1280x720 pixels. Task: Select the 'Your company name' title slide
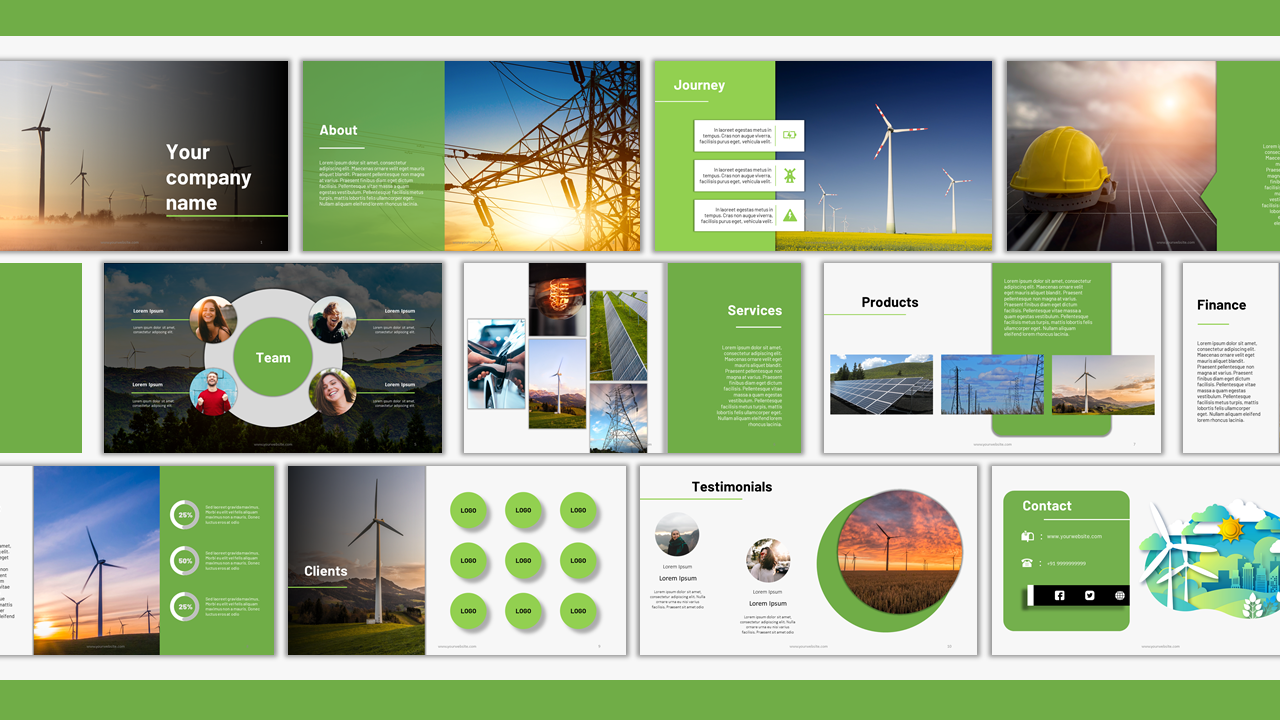coord(144,156)
